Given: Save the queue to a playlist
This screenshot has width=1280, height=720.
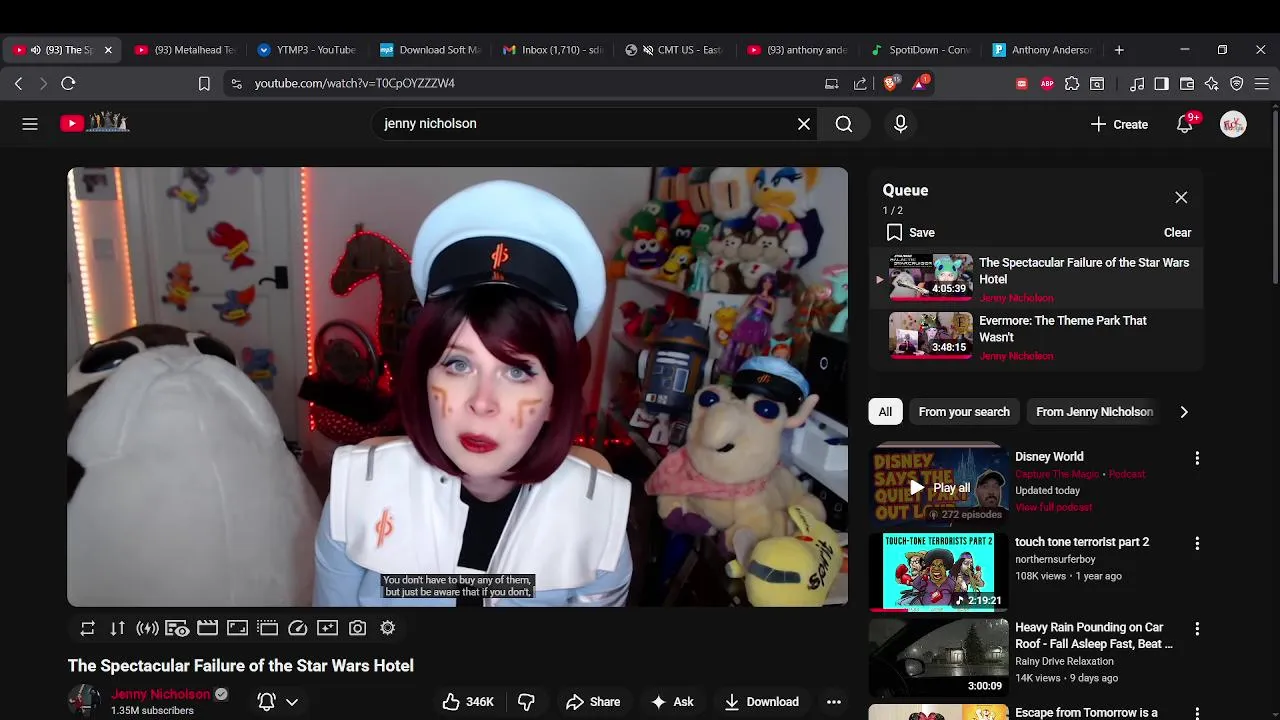Looking at the screenshot, I should pos(910,232).
